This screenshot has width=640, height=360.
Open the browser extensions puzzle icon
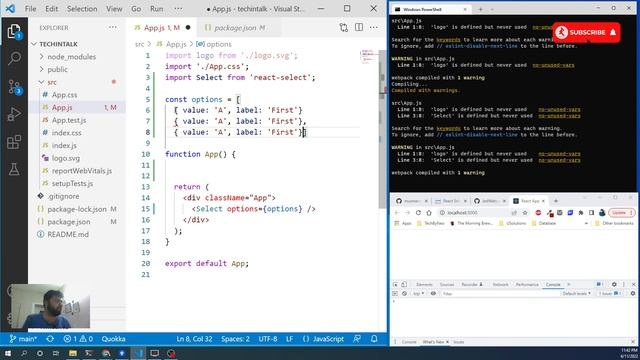[x=581, y=213]
